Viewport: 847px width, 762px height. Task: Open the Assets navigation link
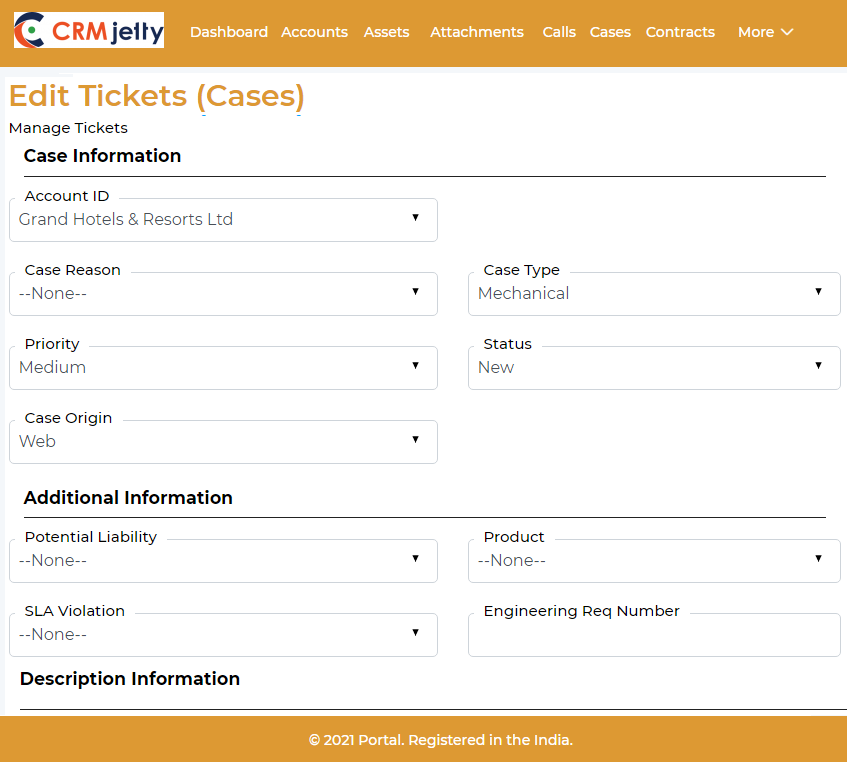tap(386, 32)
